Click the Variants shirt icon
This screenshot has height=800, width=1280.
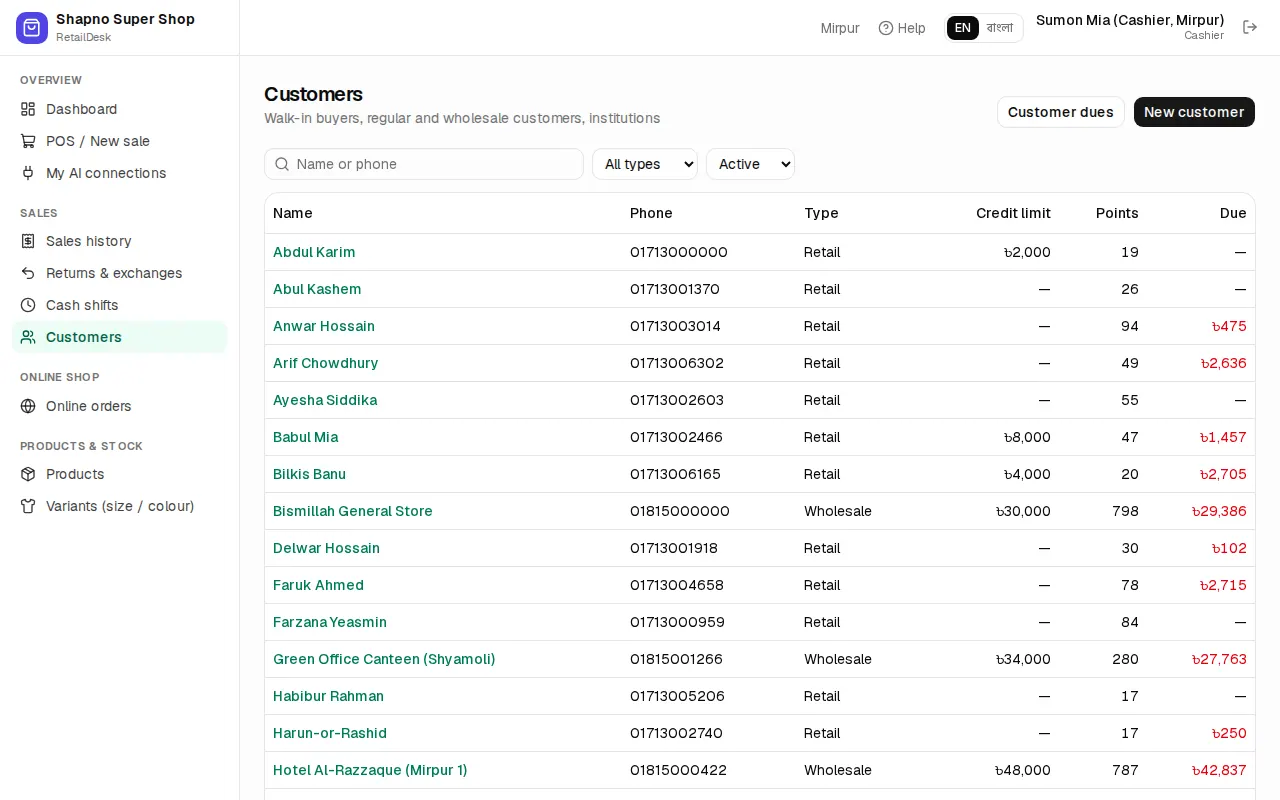pyautogui.click(x=28, y=506)
